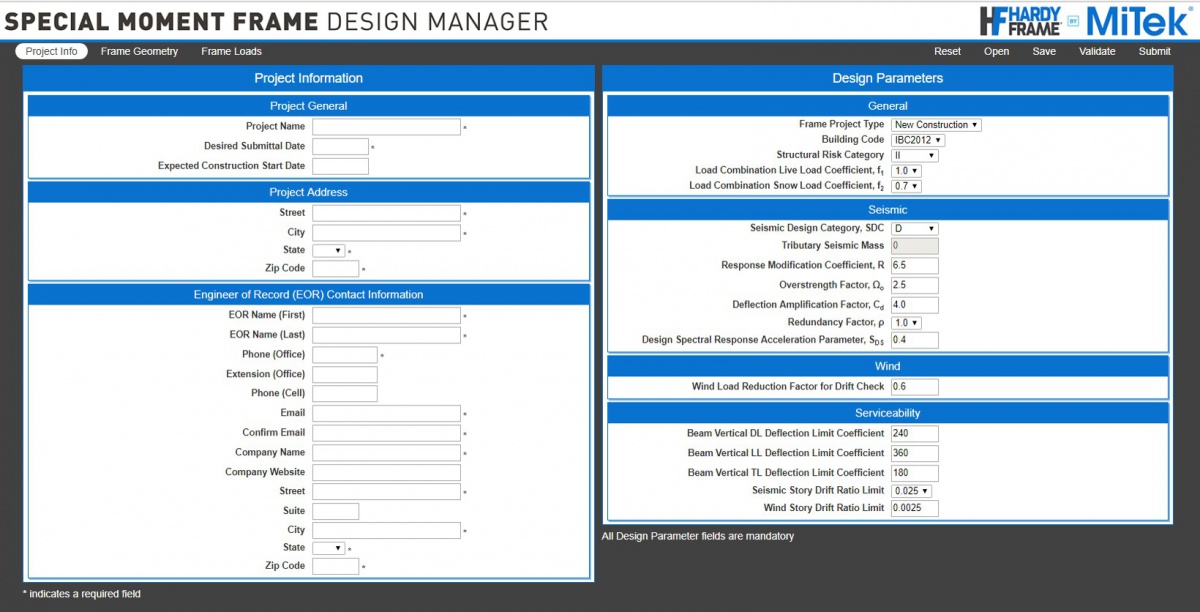
Task: Open the Snow Load Coefficient f2 dropdown
Action: tap(906, 186)
